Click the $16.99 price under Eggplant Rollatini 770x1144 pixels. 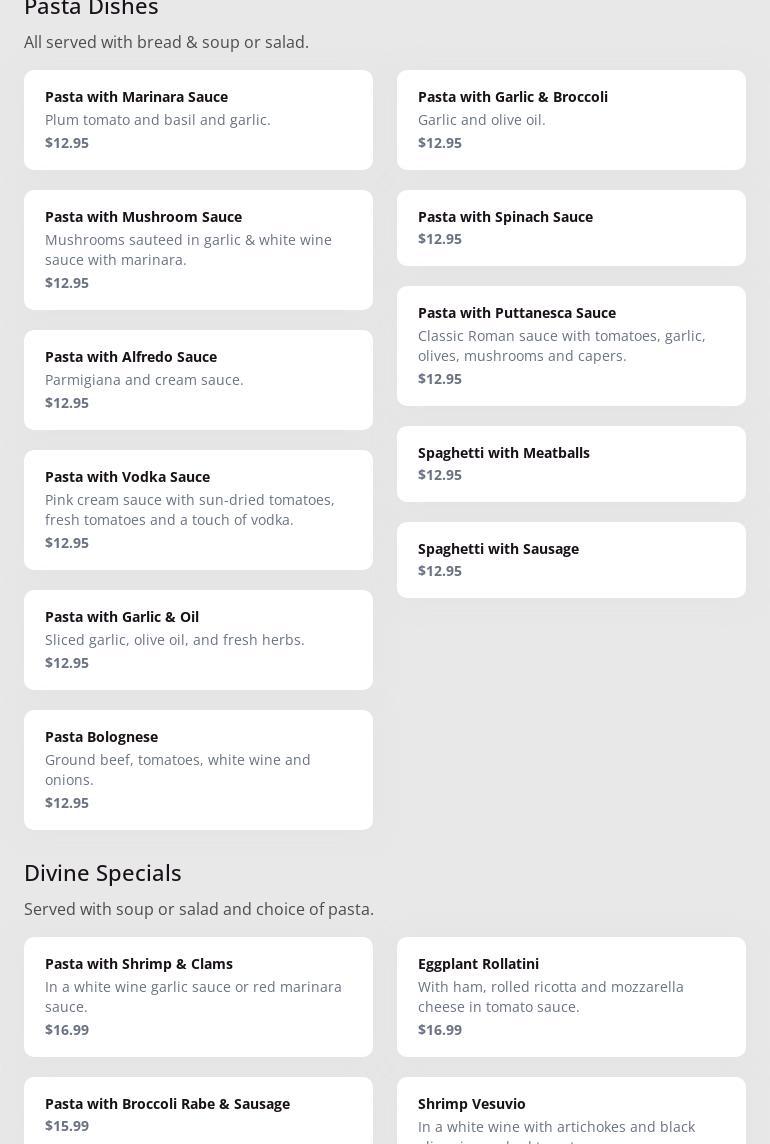tap(440, 1030)
